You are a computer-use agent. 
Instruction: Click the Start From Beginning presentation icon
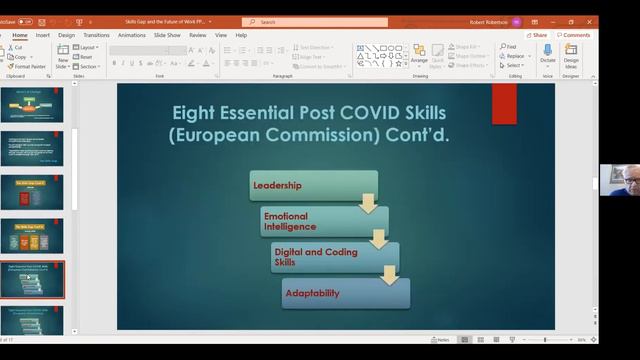tap(79, 22)
